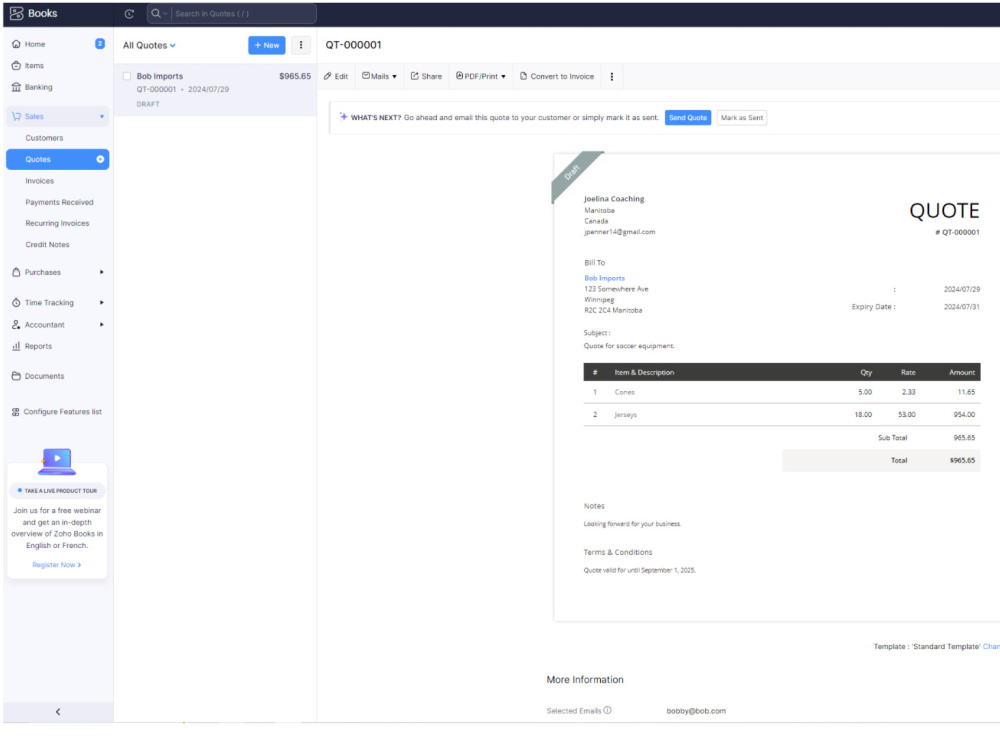Click the Edit pencil button
This screenshot has height=750, width=1000.
[x=336, y=77]
